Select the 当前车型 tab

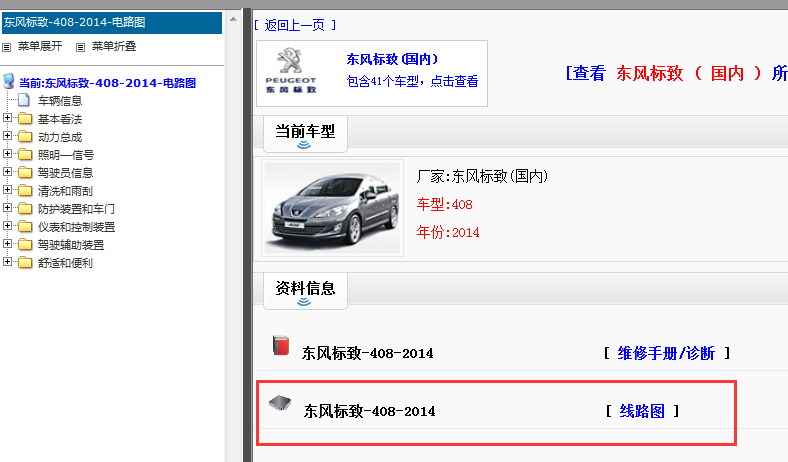tap(305, 134)
